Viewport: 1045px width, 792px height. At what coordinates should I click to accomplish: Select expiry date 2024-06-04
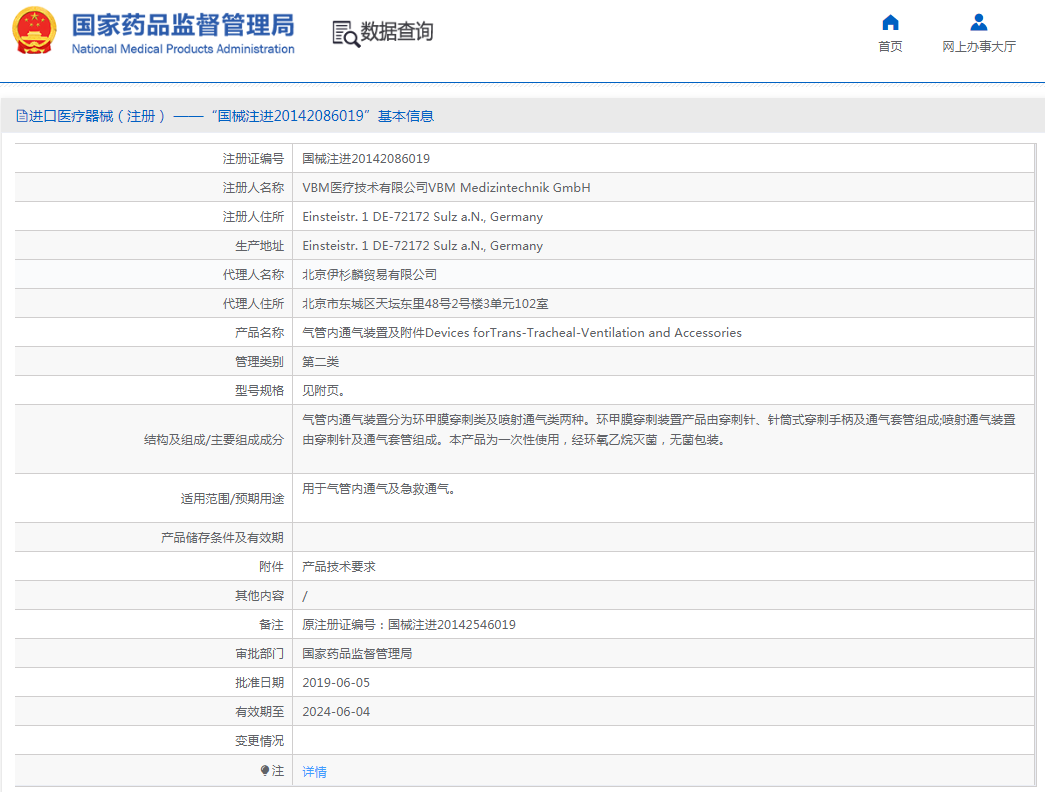click(336, 711)
